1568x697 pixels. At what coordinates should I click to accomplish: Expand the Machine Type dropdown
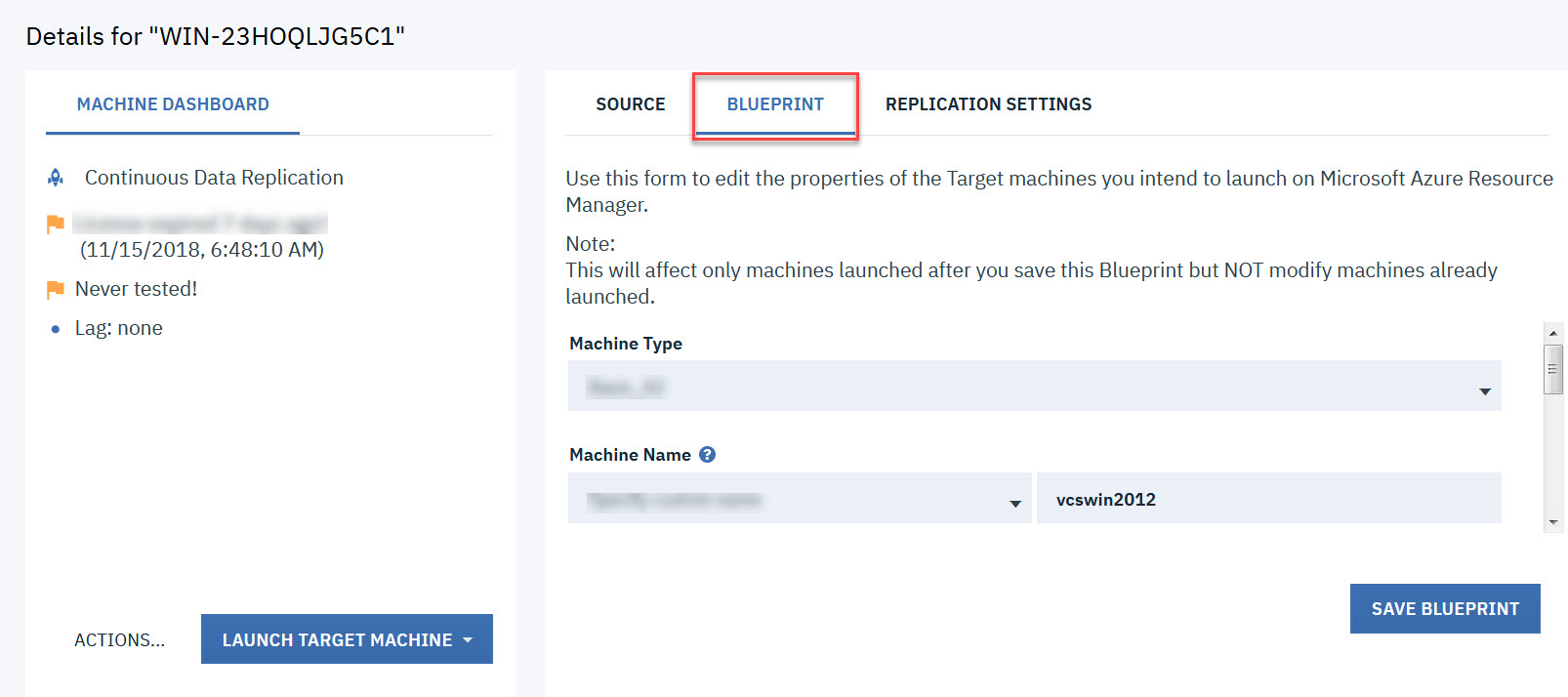pos(1034,387)
